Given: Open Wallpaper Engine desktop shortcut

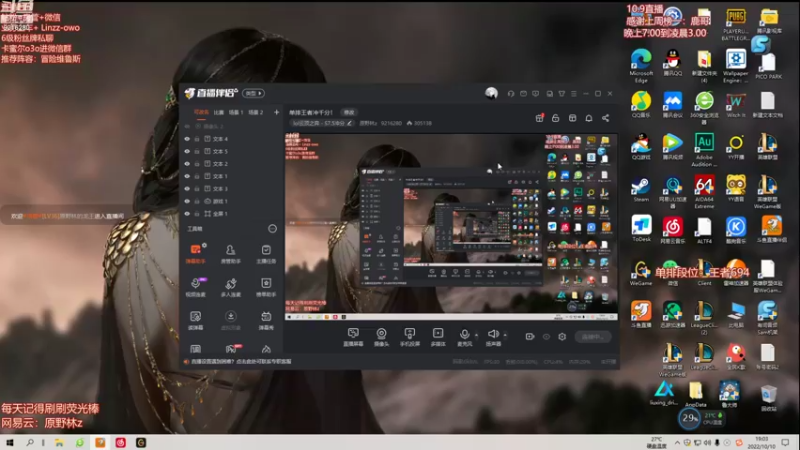Looking at the screenshot, I should tap(736, 66).
